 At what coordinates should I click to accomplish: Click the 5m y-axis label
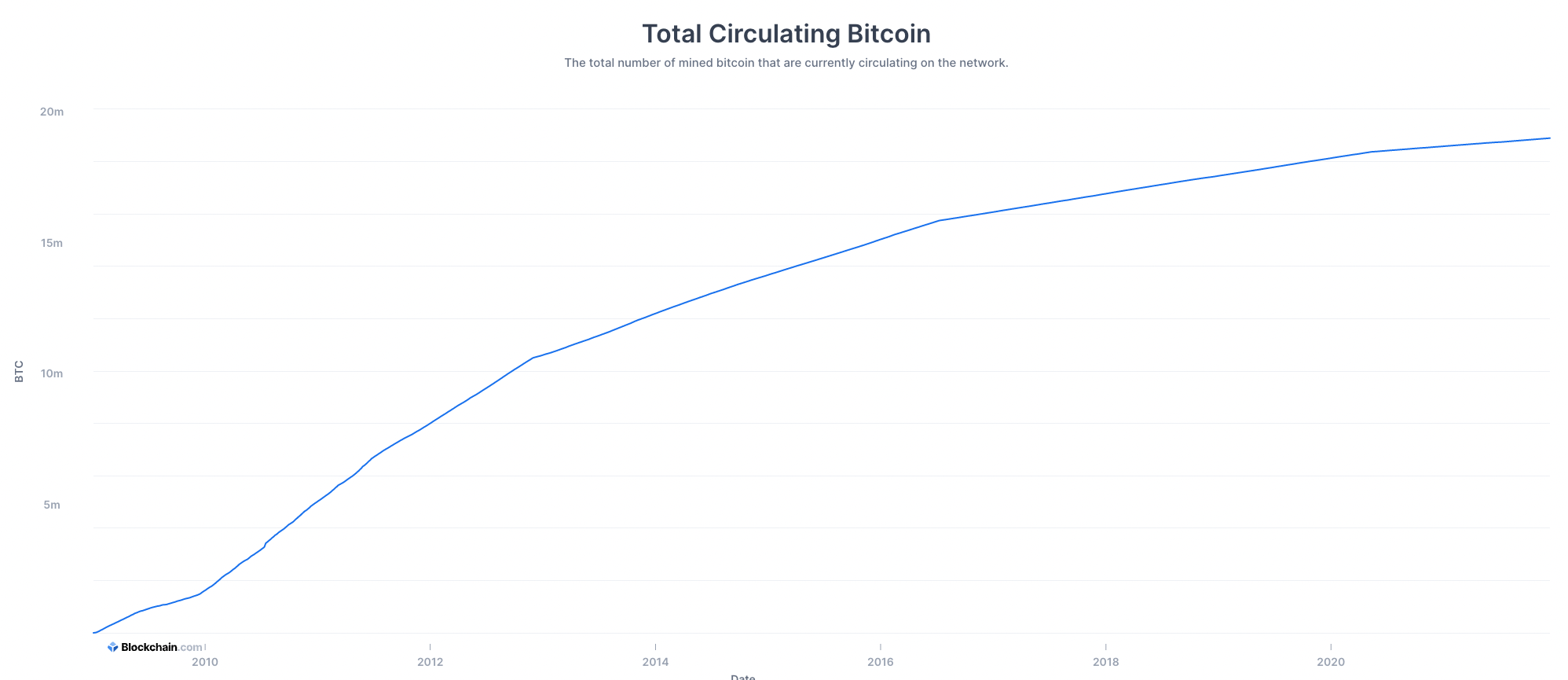52,505
